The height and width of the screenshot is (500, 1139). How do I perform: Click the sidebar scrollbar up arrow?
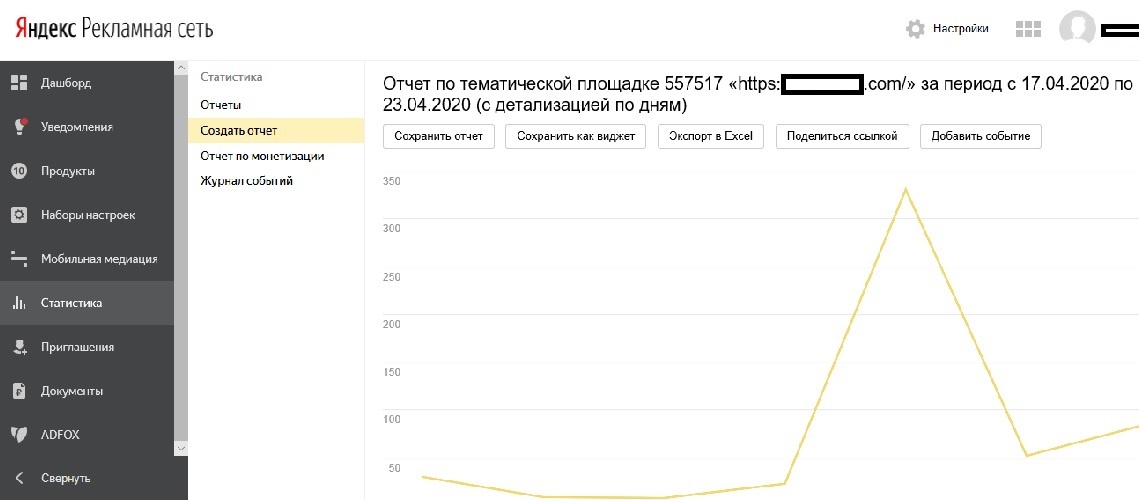181,68
